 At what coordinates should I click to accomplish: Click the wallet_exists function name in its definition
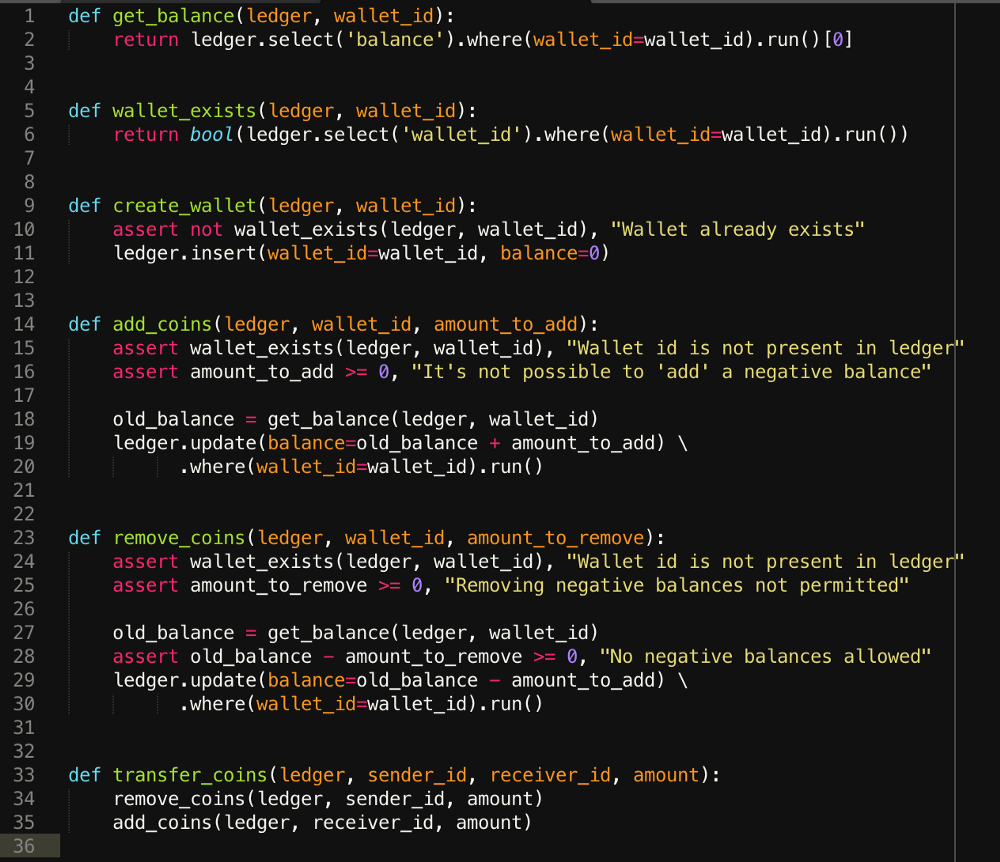pyautogui.click(x=184, y=111)
